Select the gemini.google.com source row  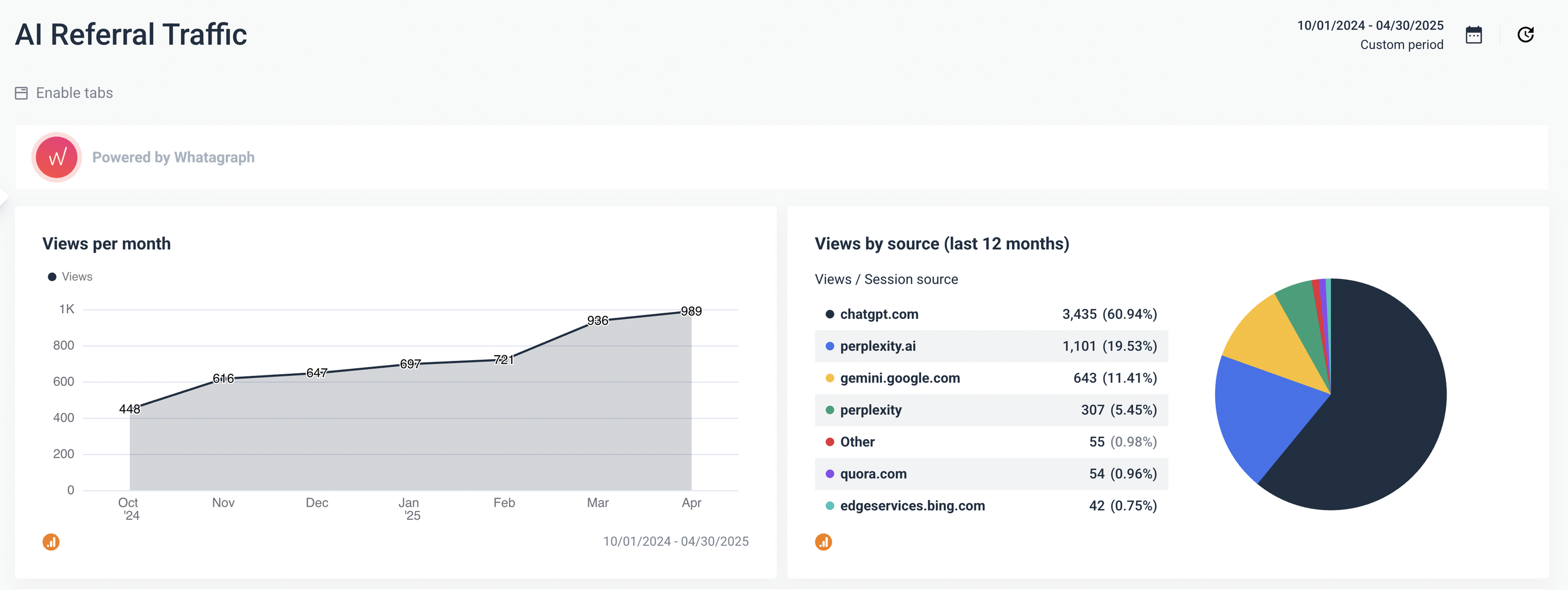point(992,378)
